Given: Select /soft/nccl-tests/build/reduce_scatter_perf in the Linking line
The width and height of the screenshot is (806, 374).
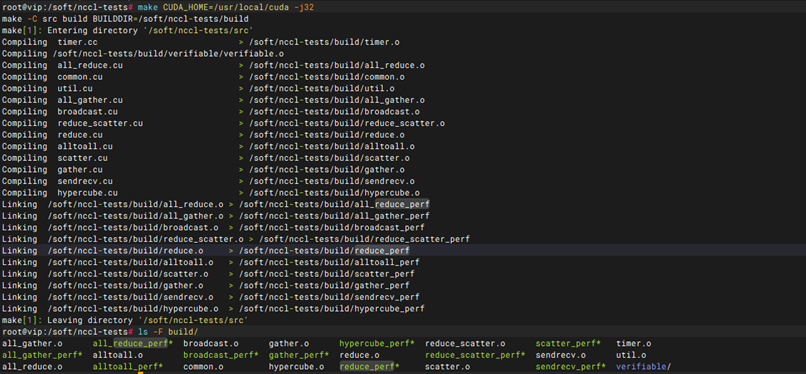Looking at the screenshot, I should (x=365, y=239).
